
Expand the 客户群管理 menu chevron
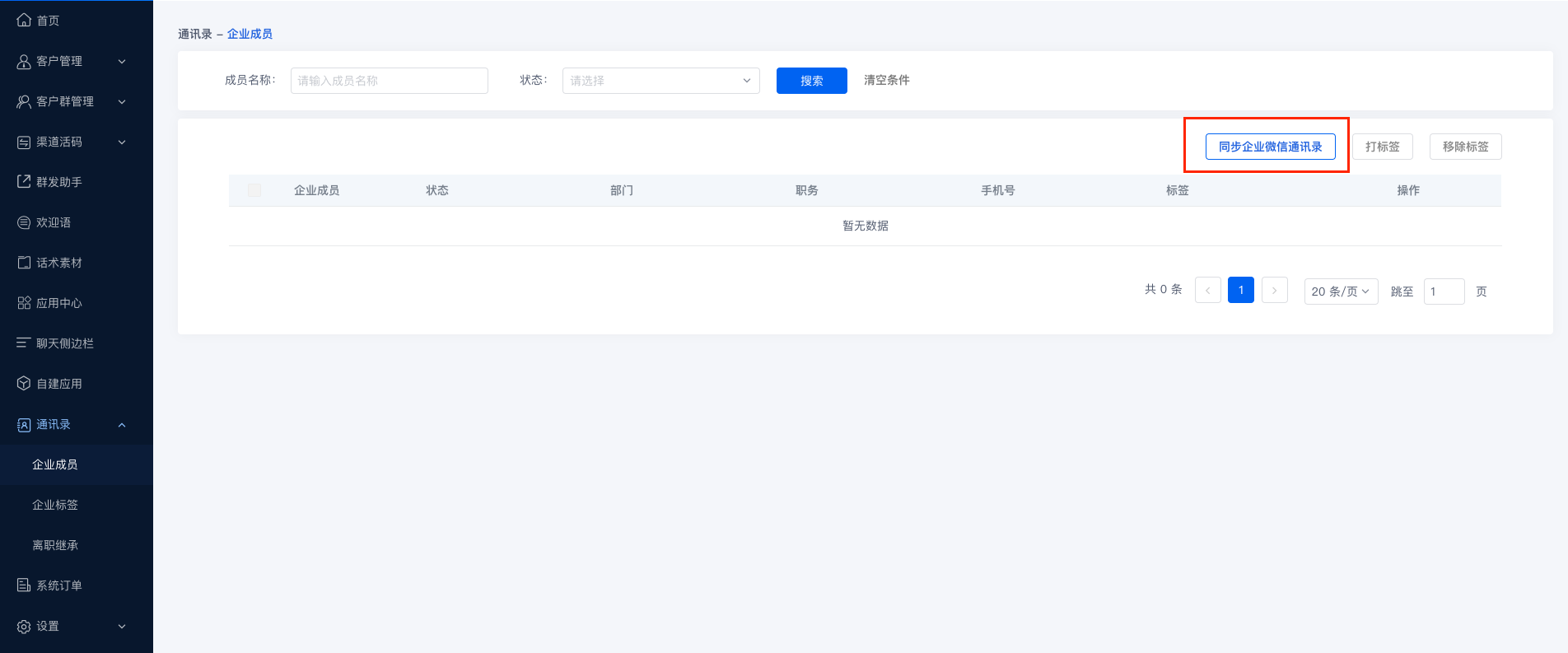[122, 101]
